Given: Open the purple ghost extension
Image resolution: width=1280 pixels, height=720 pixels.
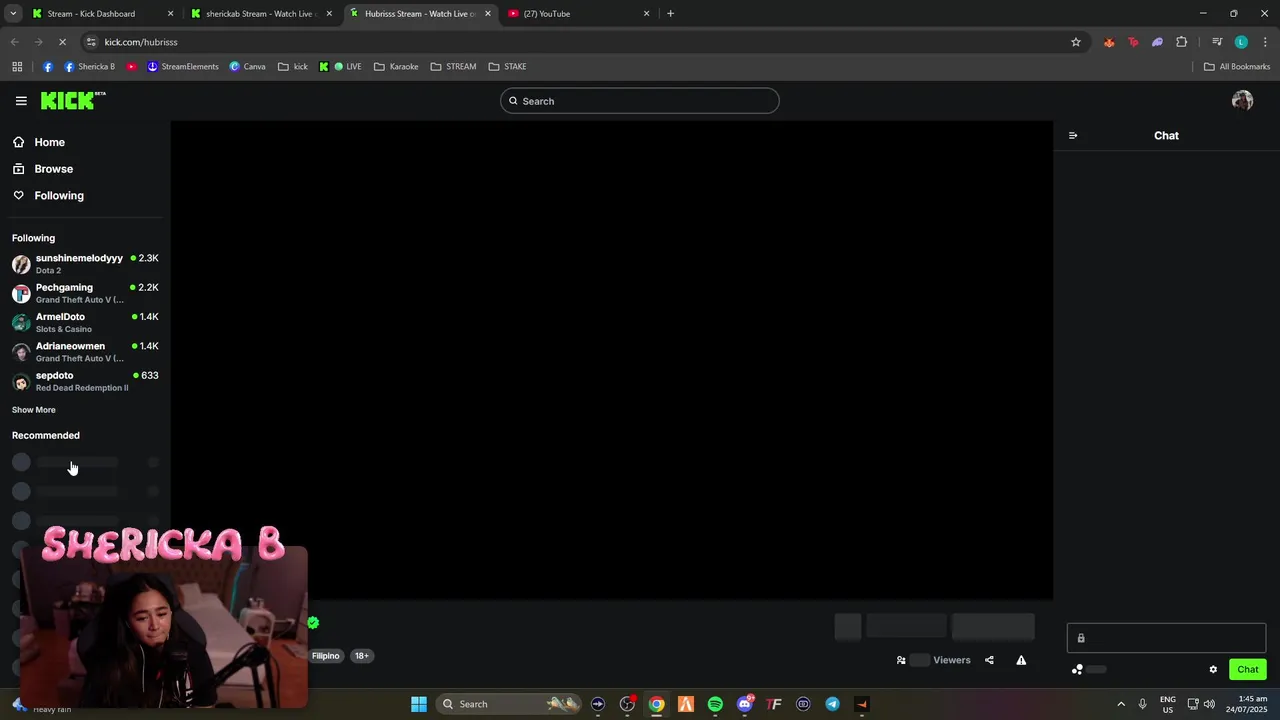Looking at the screenshot, I should (1157, 42).
